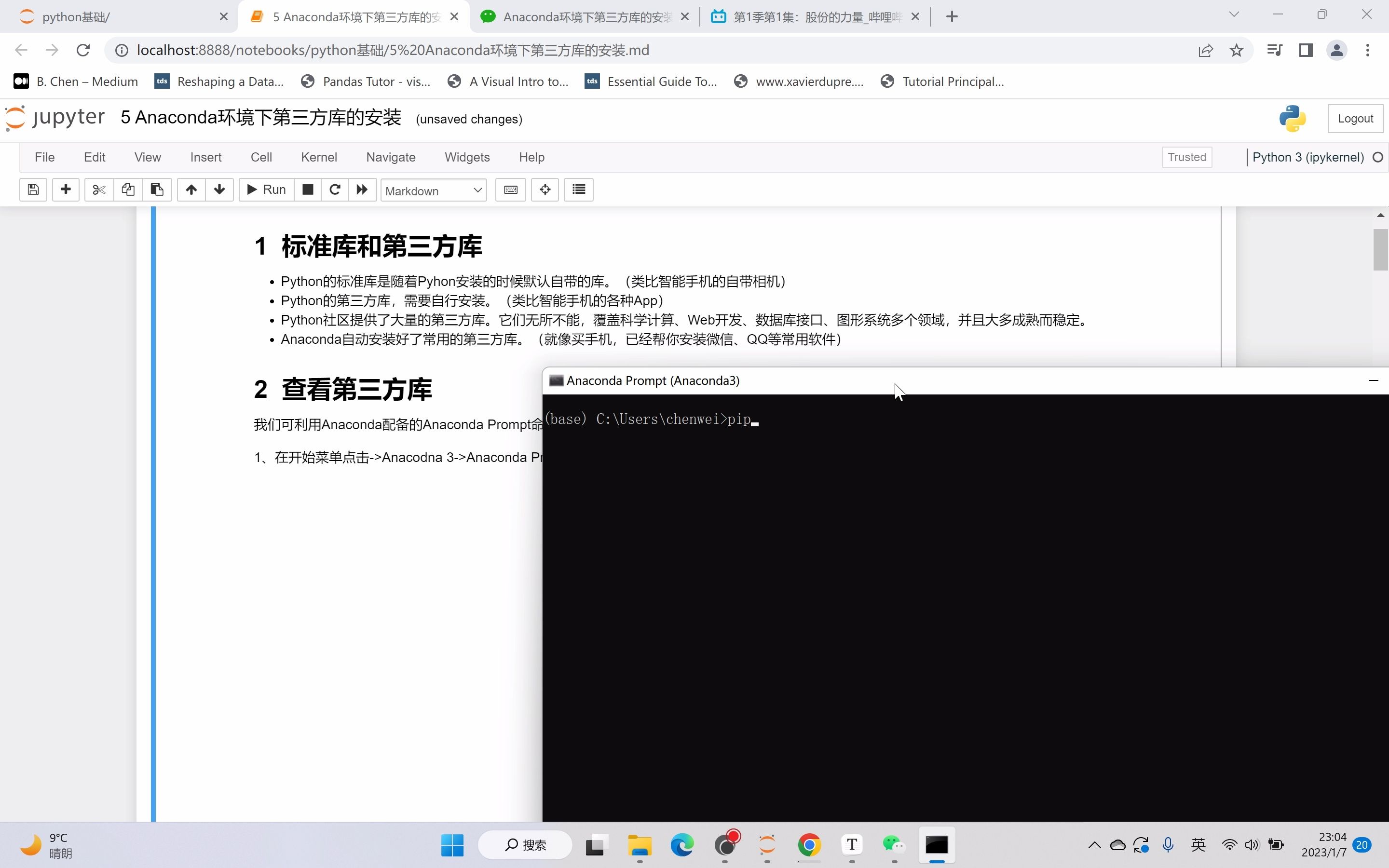The height and width of the screenshot is (868, 1389).
Task: Paste cells below using the paste icon
Action: click(x=156, y=190)
